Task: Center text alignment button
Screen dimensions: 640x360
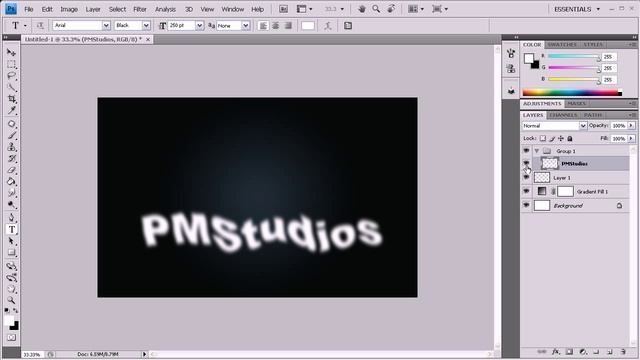Action: (276, 26)
